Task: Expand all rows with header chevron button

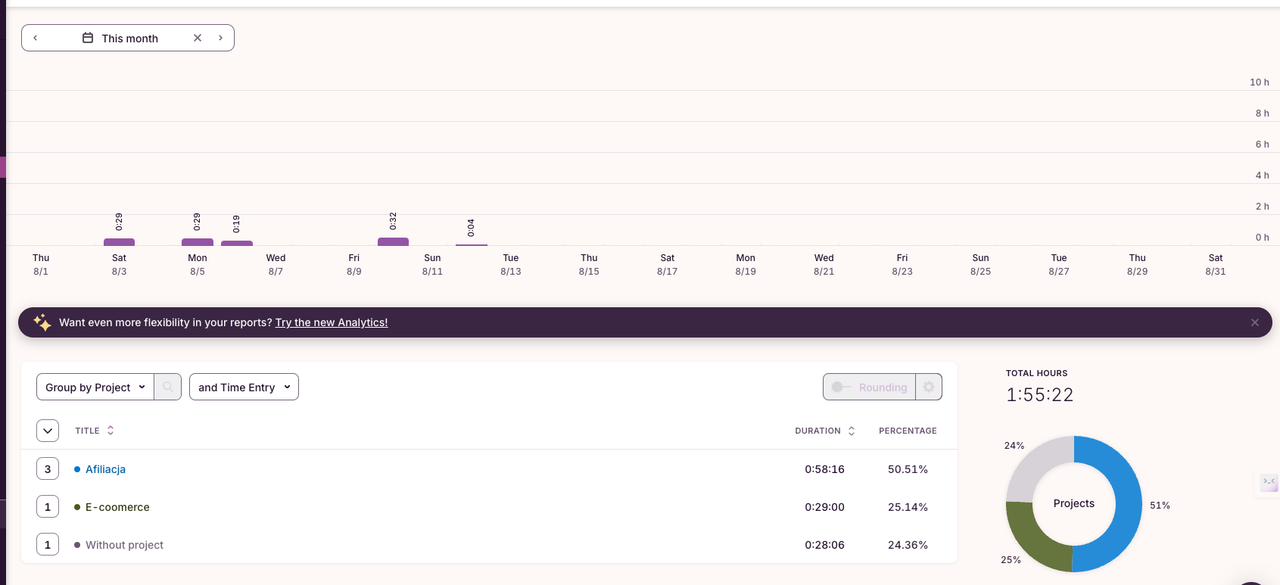Action: coord(47,430)
